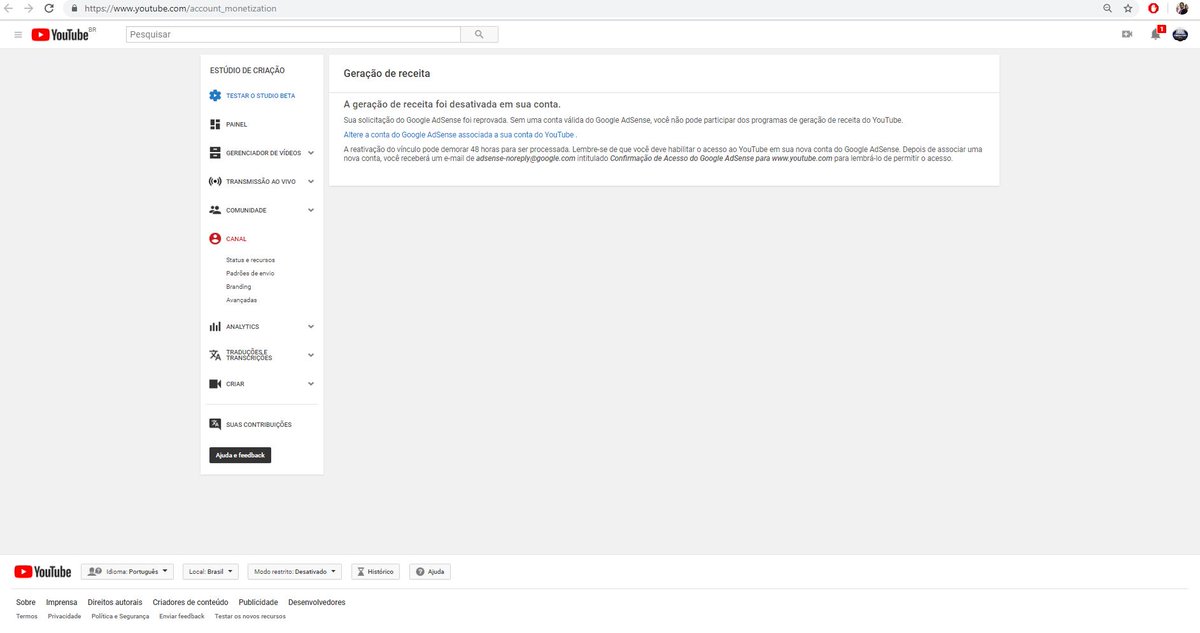1200x633 pixels.
Task: Click the Painel dashboard icon
Action: (215, 124)
